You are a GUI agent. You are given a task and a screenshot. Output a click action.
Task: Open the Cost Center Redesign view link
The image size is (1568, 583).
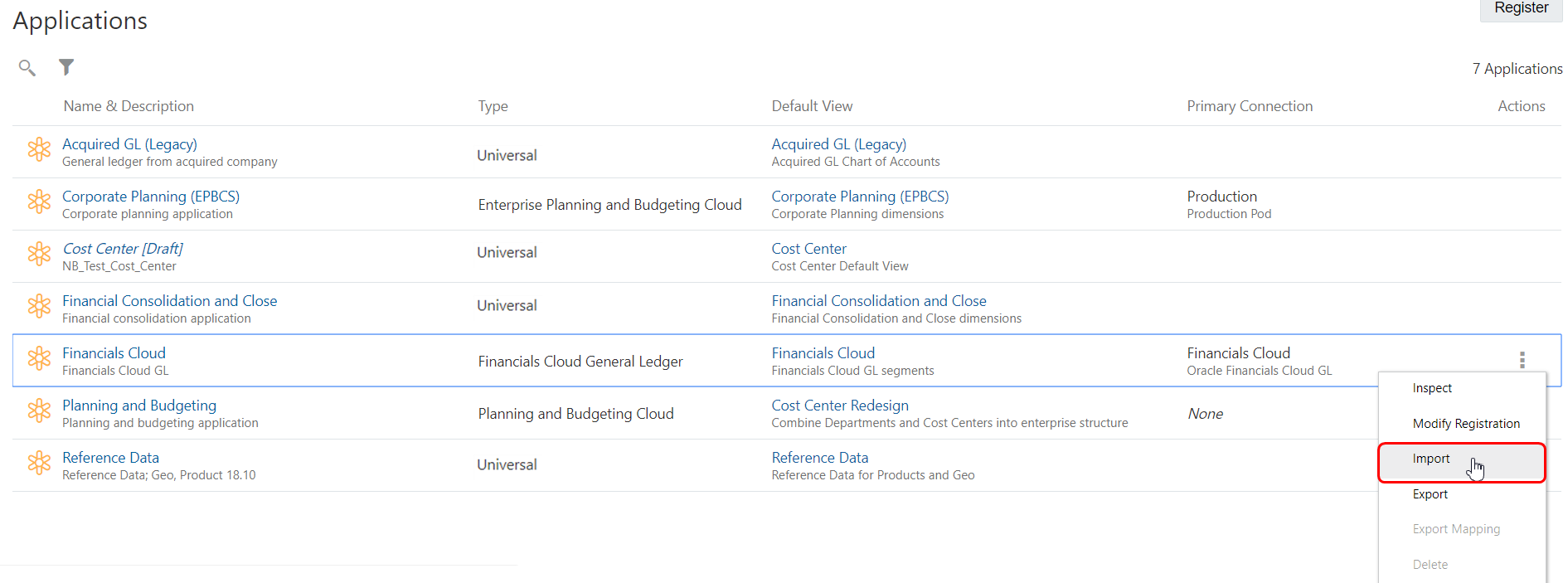point(840,406)
